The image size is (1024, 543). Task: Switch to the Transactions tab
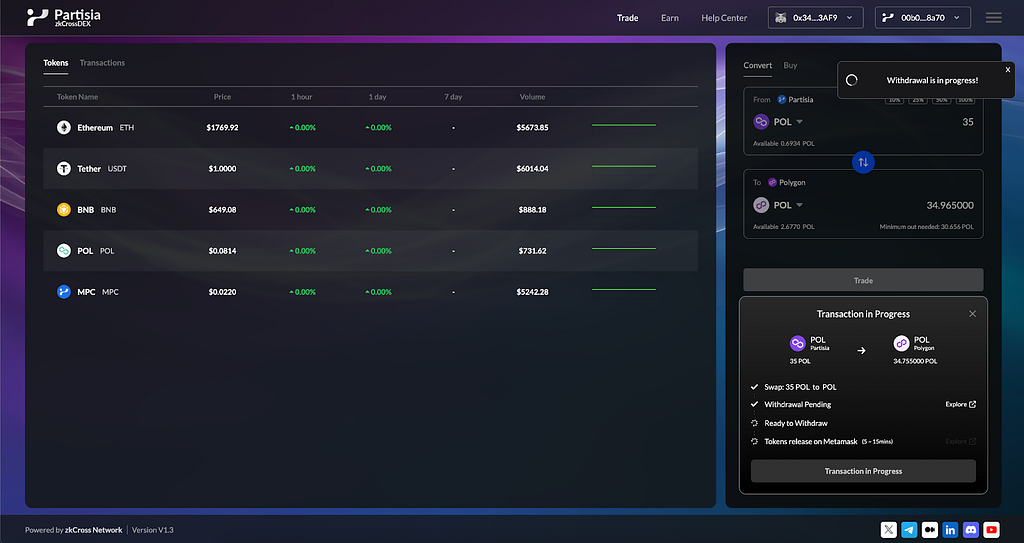pos(102,63)
